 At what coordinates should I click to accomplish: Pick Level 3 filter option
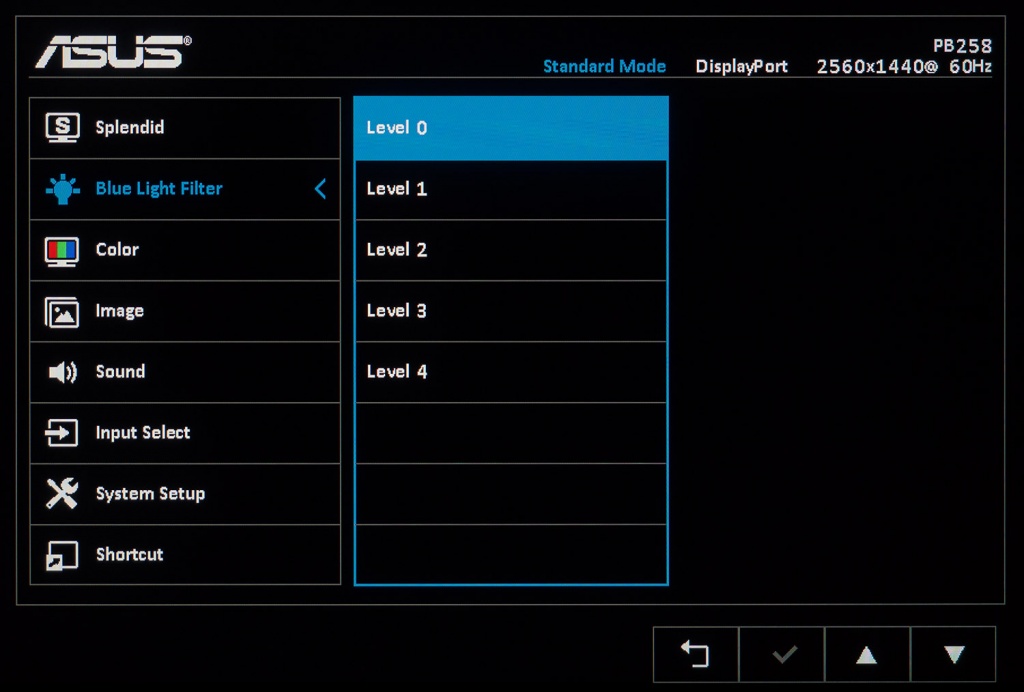(511, 311)
